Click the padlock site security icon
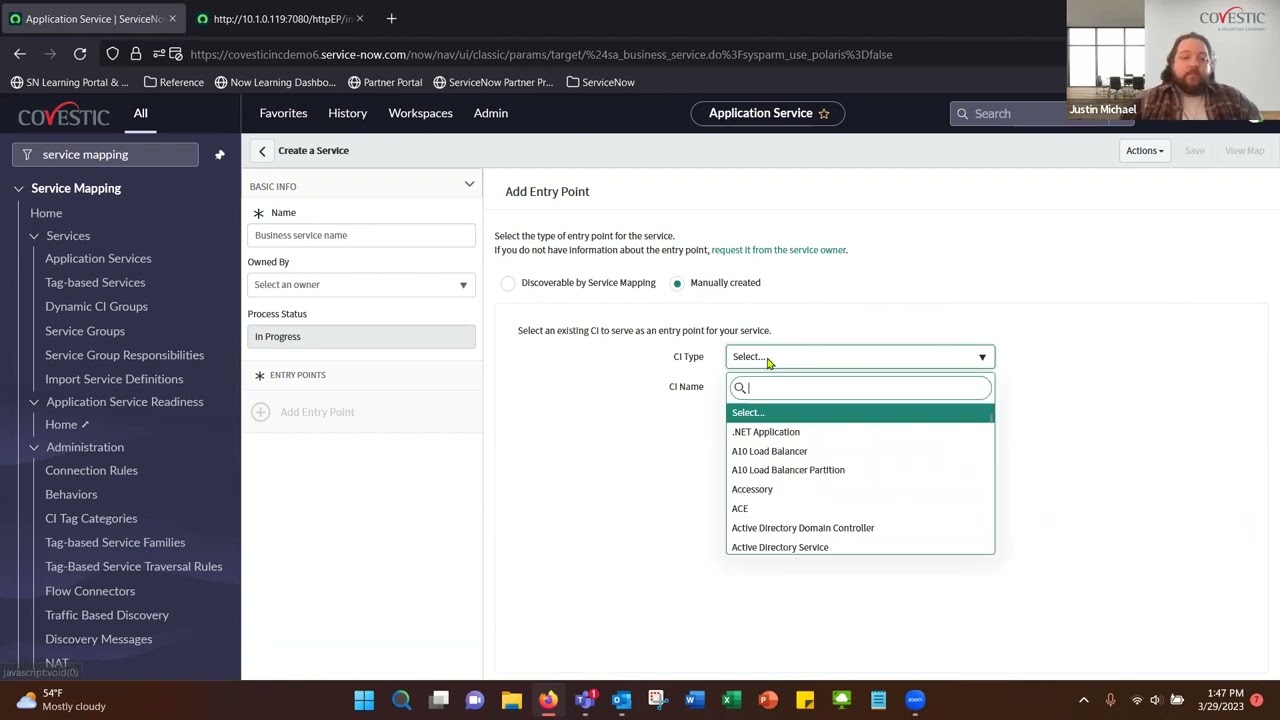Screen dimensions: 1280x720 pos(135,54)
